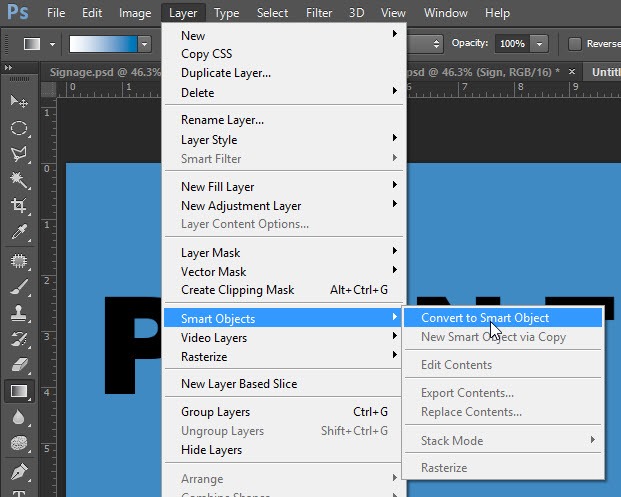This screenshot has width=621, height=497.
Task: Open the Help menu
Action: [497, 13]
